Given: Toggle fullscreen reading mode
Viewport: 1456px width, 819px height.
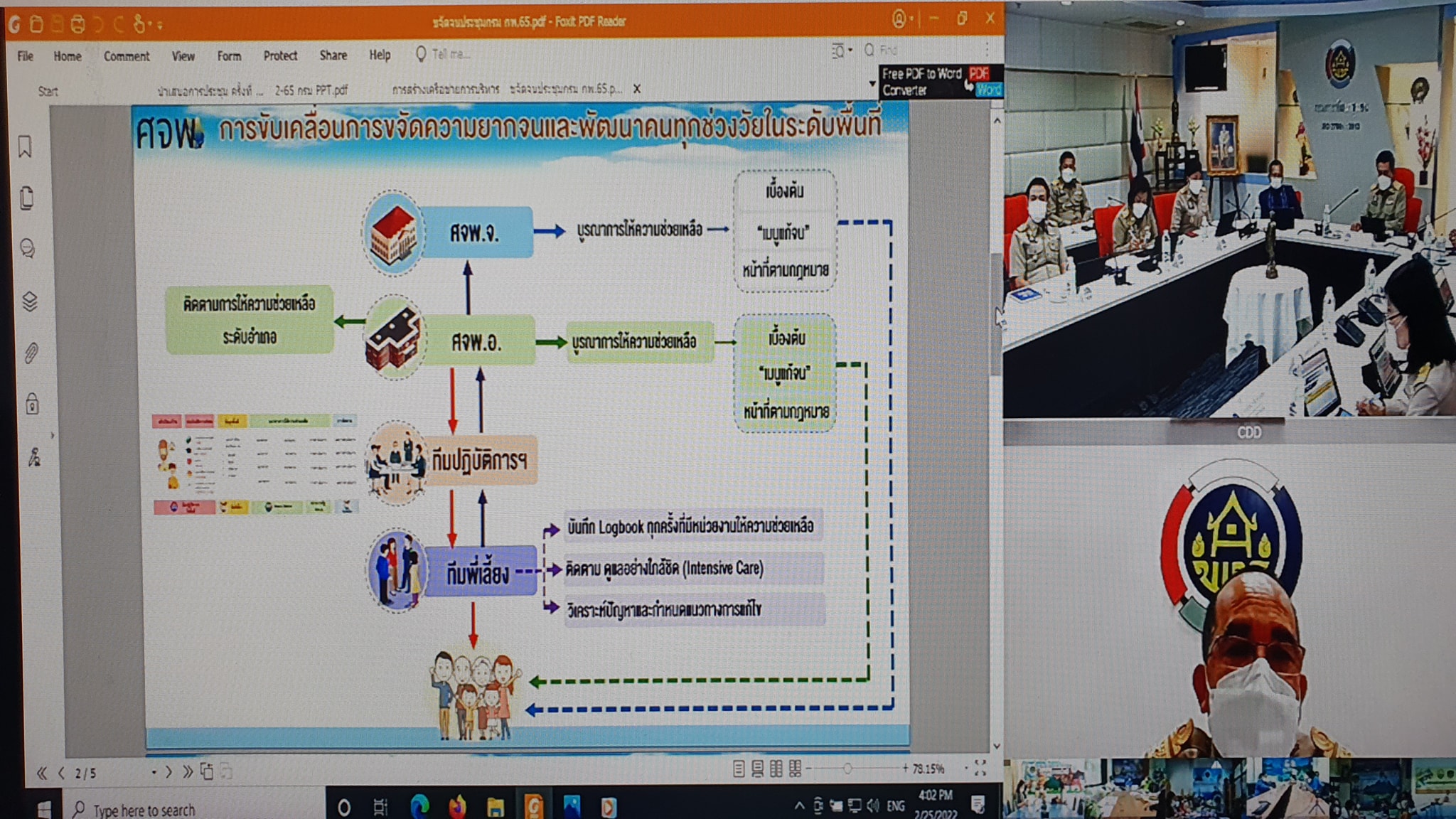Looking at the screenshot, I should click(980, 768).
